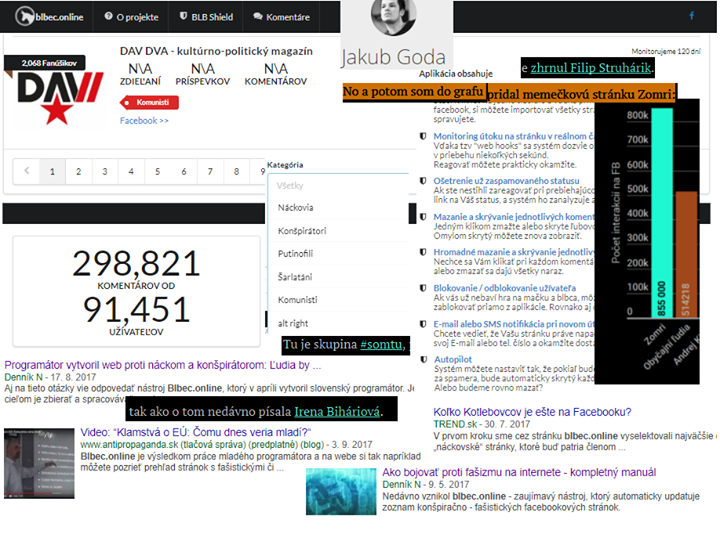The image size is (720, 534).
Task: Go to pagination page 1
Action: click(52, 171)
